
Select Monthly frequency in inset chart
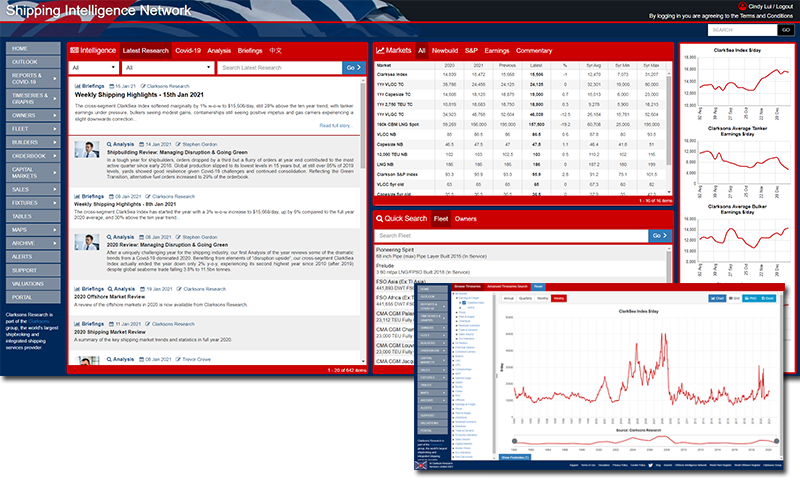(542, 298)
